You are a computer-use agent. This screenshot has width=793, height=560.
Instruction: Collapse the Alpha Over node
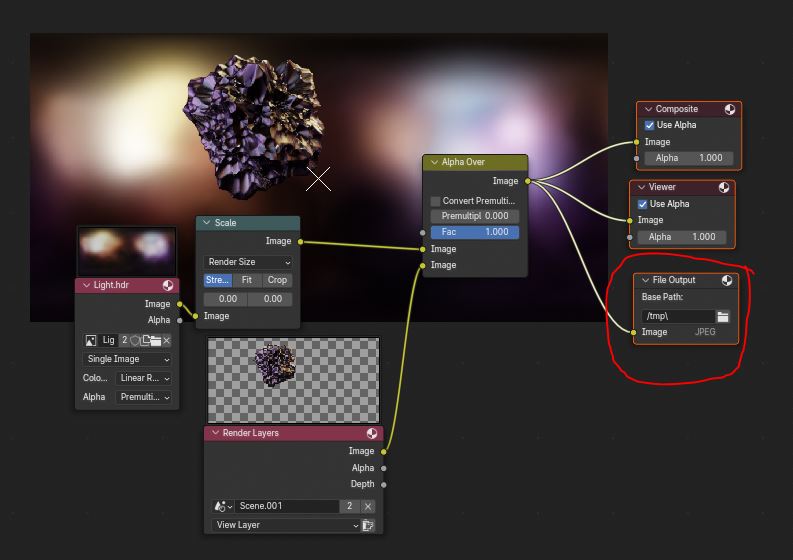tap(433, 163)
